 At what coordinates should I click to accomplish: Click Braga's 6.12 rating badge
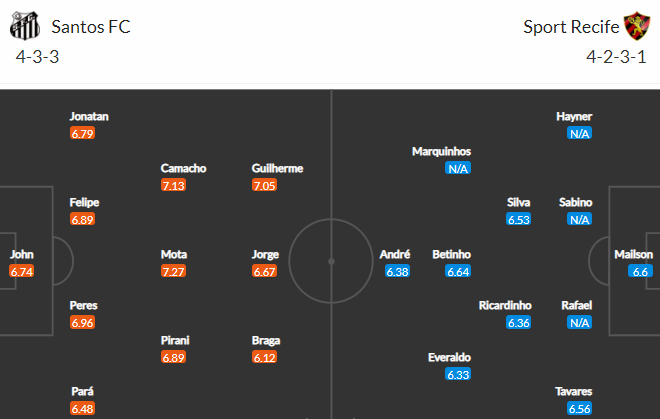[x=265, y=357]
